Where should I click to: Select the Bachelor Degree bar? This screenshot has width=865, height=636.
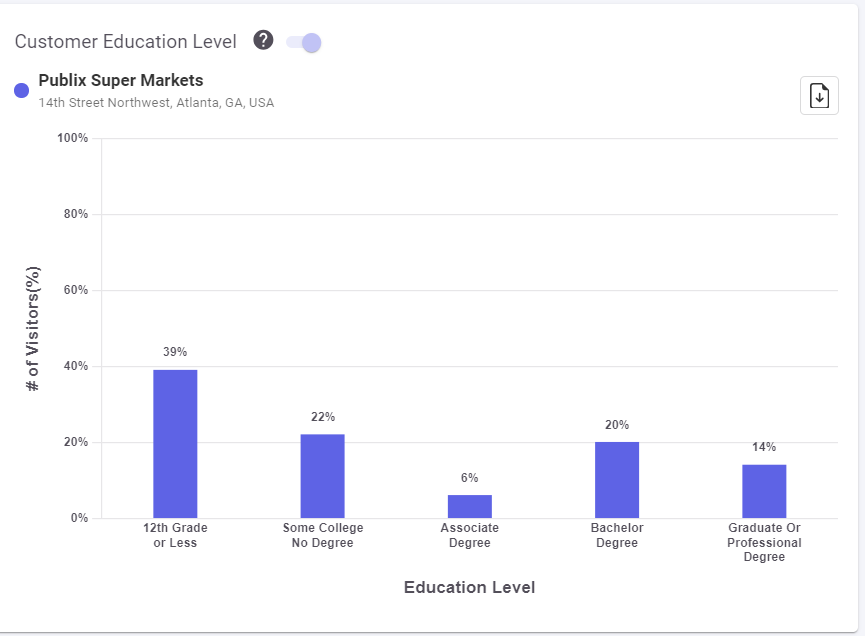[617, 480]
